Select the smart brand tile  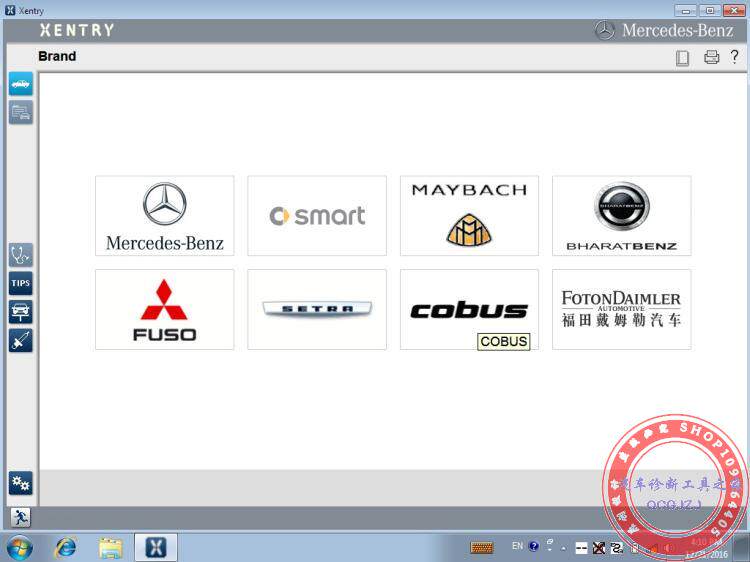pos(317,216)
